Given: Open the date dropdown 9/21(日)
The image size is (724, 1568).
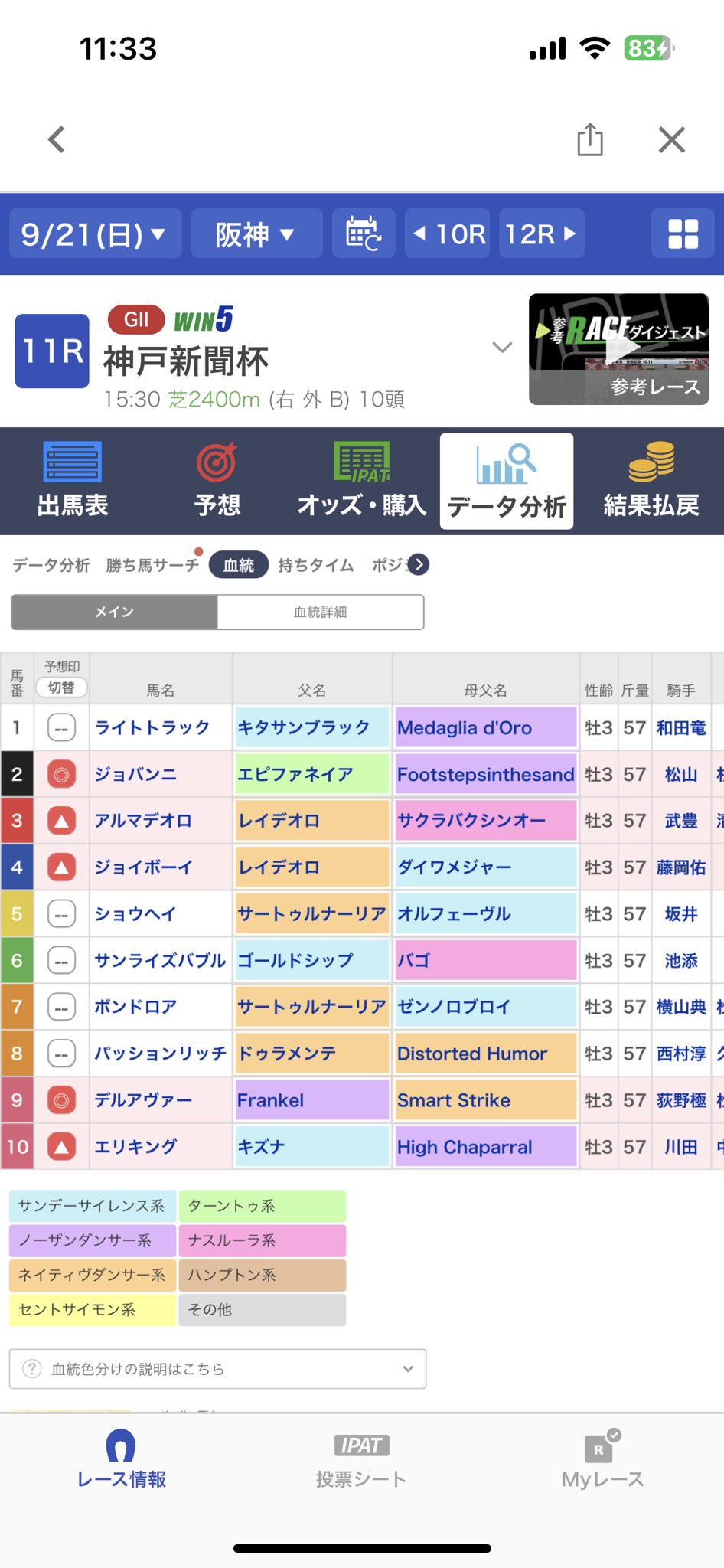Looking at the screenshot, I should pos(96,234).
